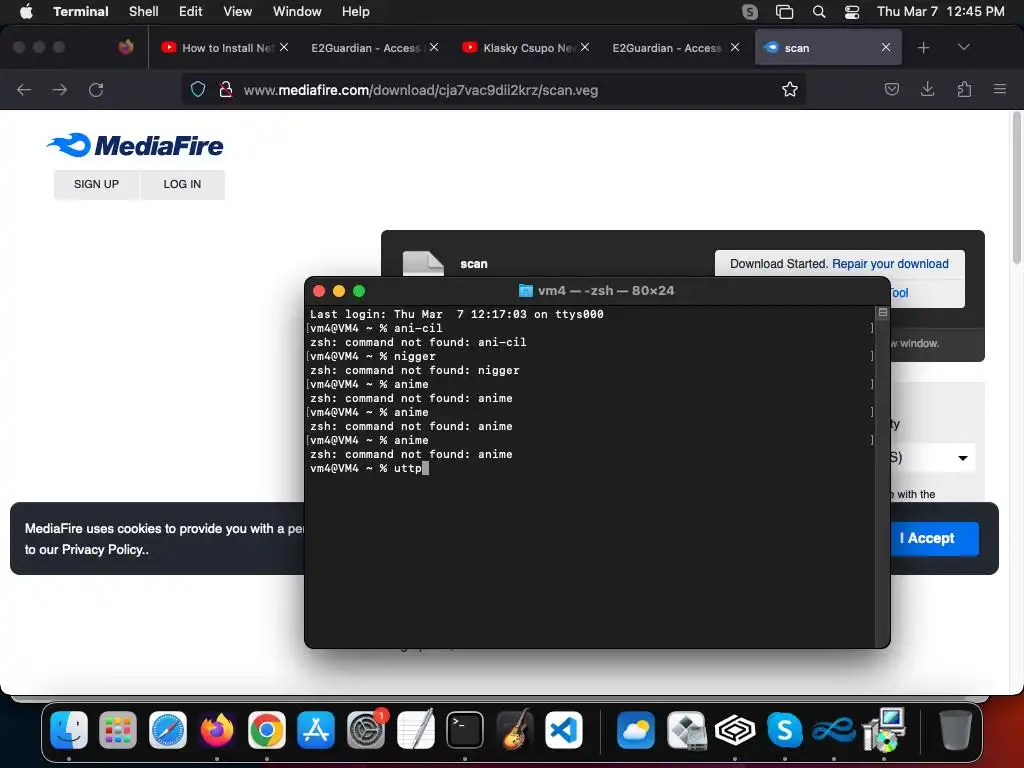Click the Skype status icon in menu bar
The image size is (1024, 768).
750,12
